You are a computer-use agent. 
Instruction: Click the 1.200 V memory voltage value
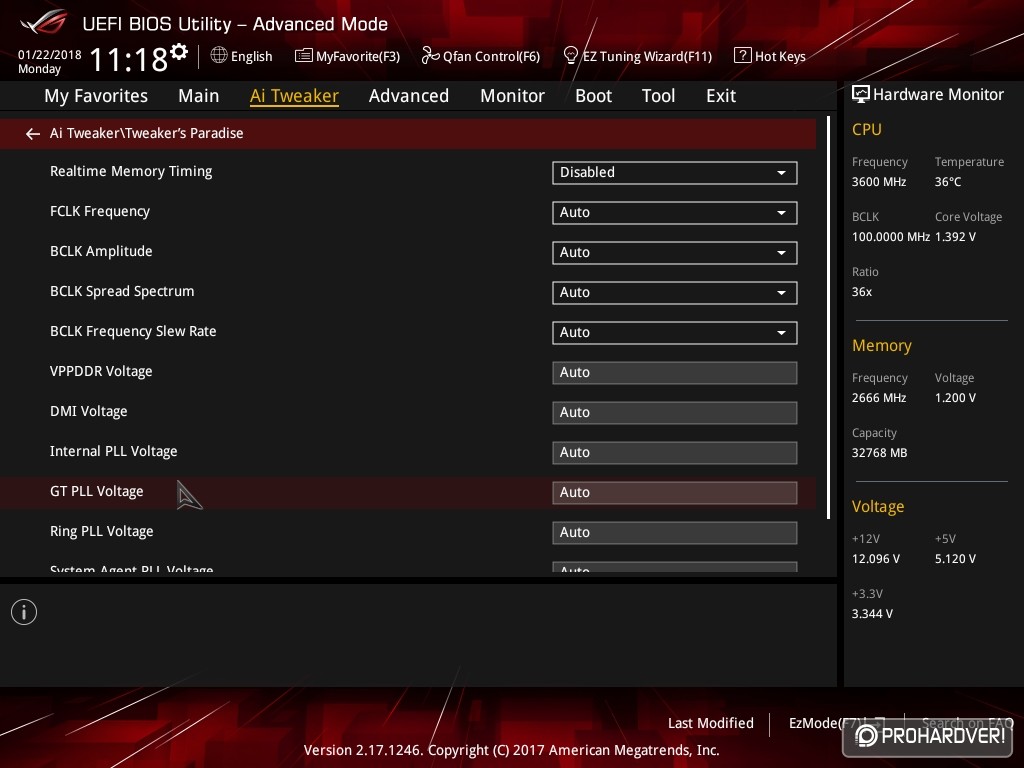click(955, 398)
